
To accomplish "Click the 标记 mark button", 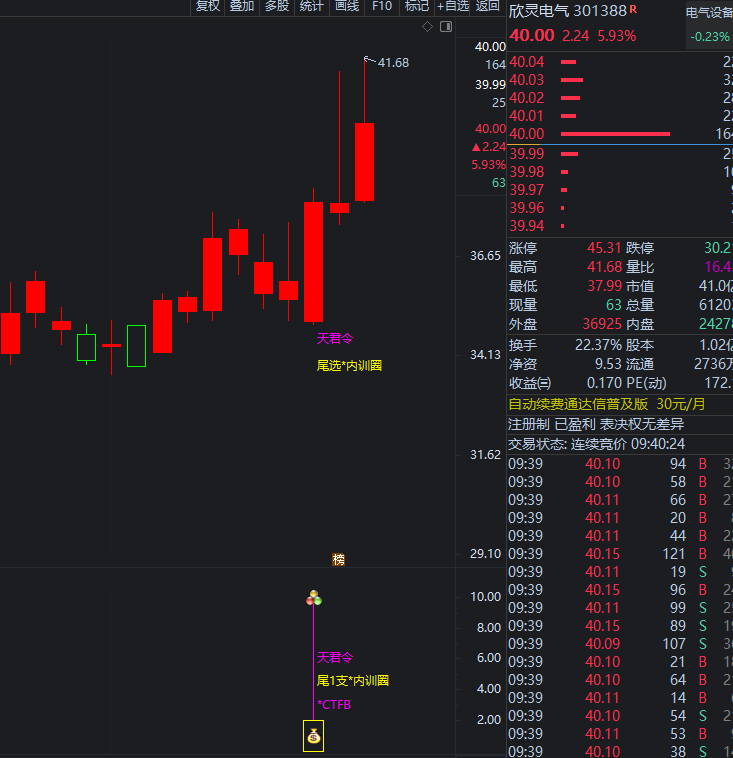I will [416, 6].
